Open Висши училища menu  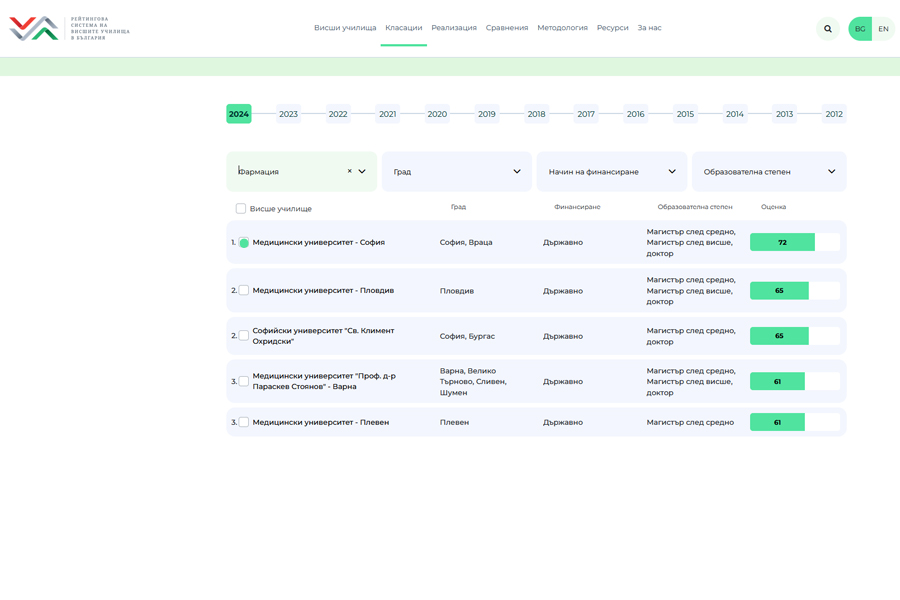345,28
